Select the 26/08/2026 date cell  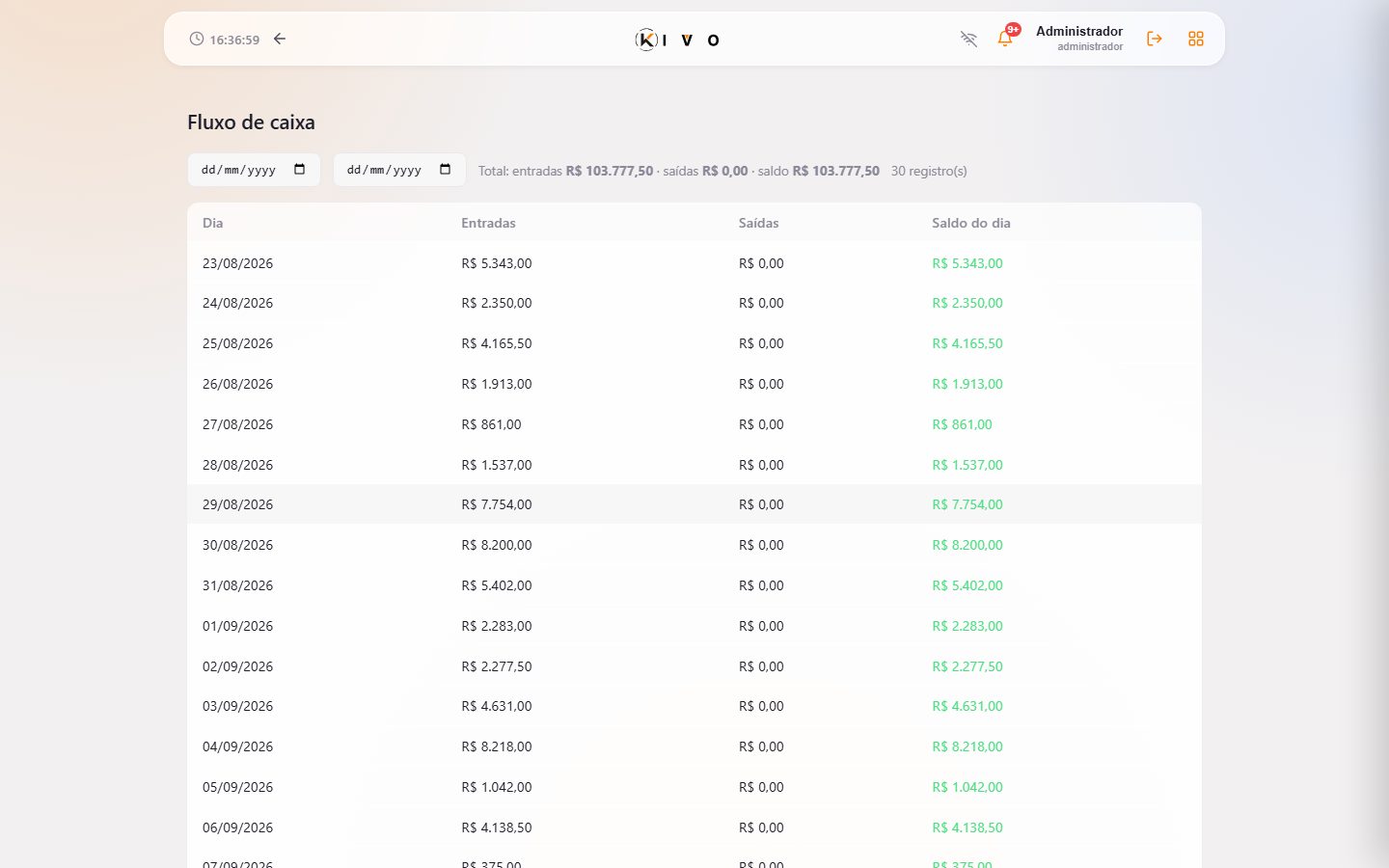[x=237, y=384]
